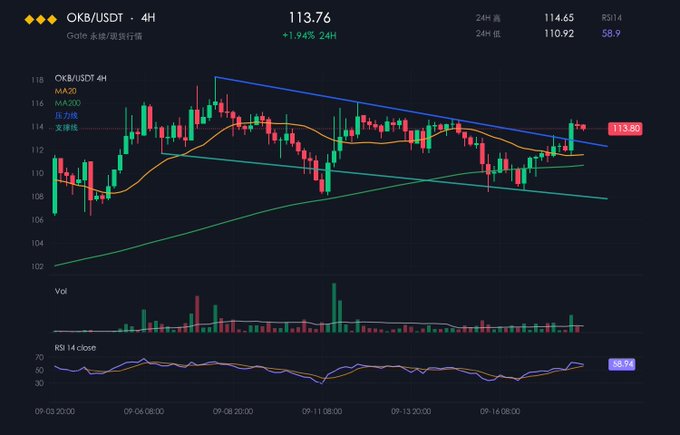Click RSI axis label 30
This screenshot has height=435, width=680.
[x=39, y=383]
